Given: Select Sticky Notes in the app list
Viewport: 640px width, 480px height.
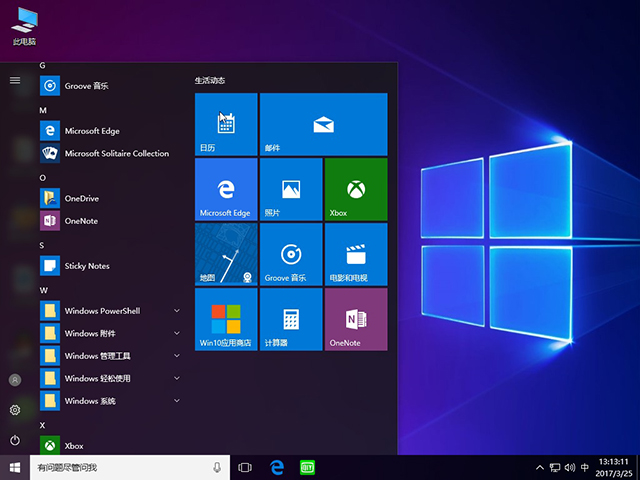Looking at the screenshot, I should click(87, 266).
